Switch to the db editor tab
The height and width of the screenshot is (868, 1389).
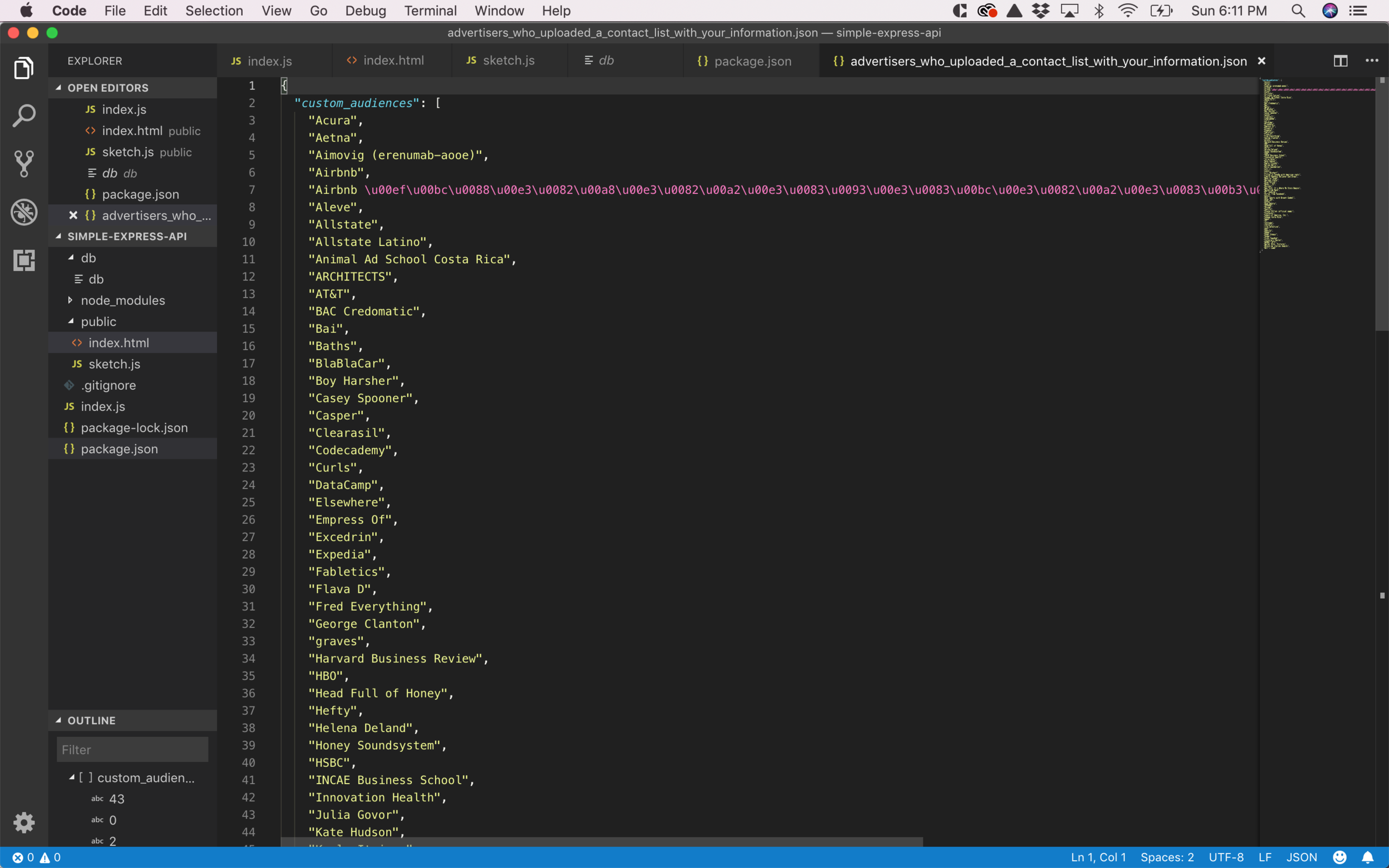625,61
